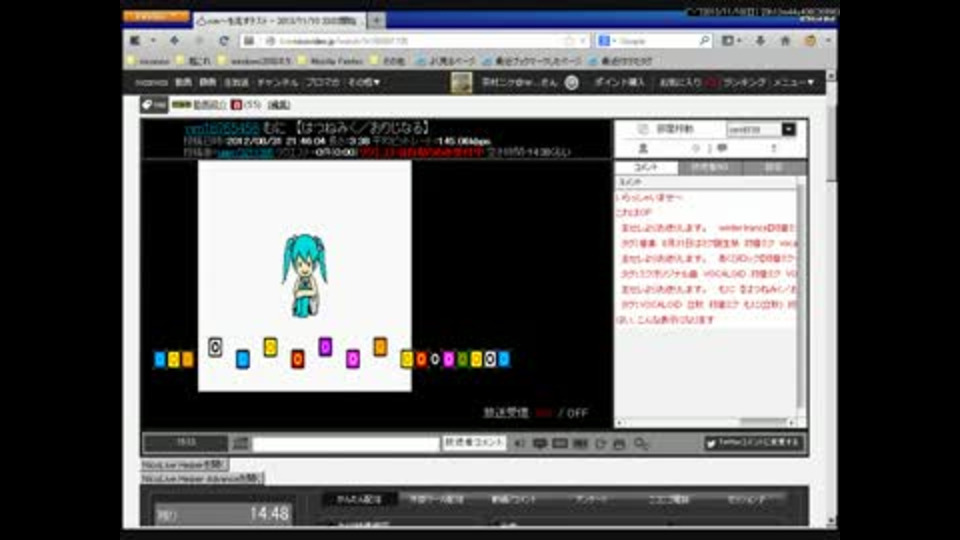Toggle the broadcast effects OFF switch
Screen dimensions: 960x540
577,413
